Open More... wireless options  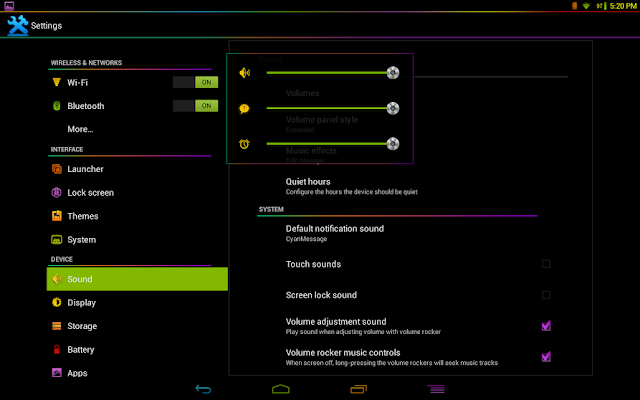coord(137,129)
